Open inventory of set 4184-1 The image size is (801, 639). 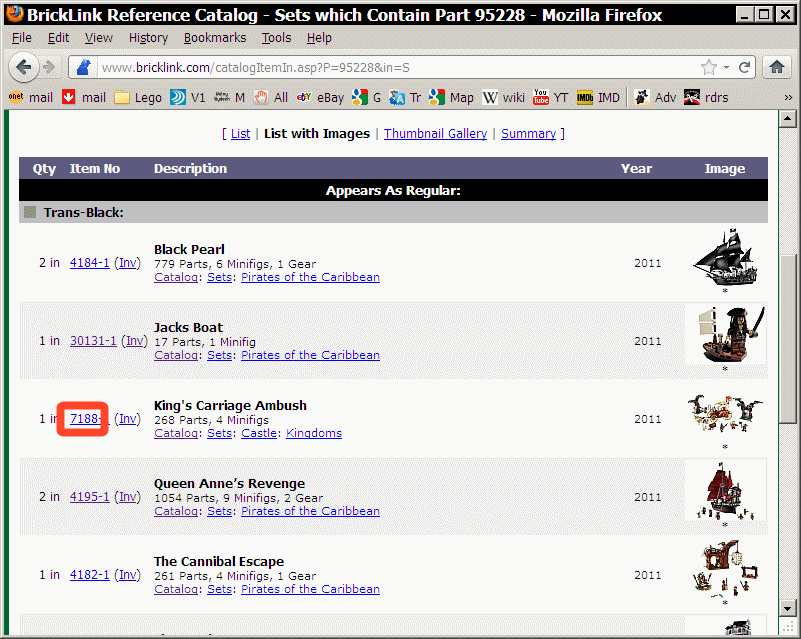pos(128,263)
